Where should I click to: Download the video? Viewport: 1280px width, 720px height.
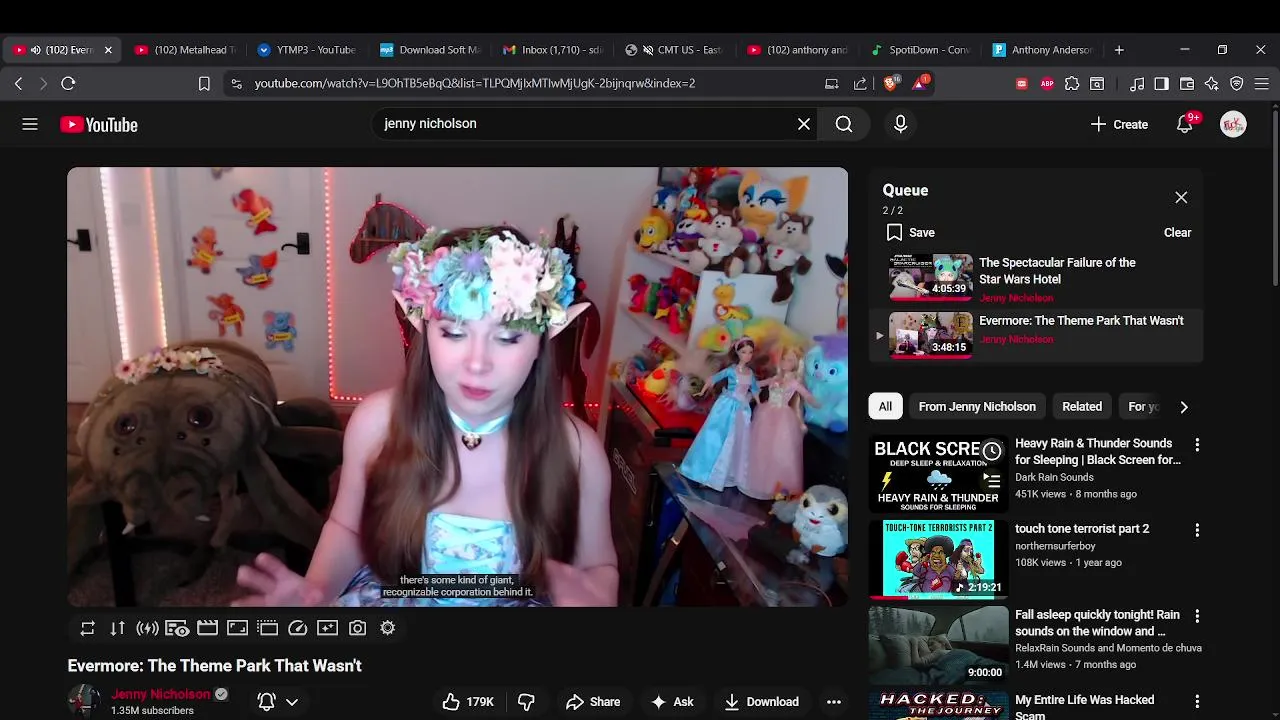(762, 702)
